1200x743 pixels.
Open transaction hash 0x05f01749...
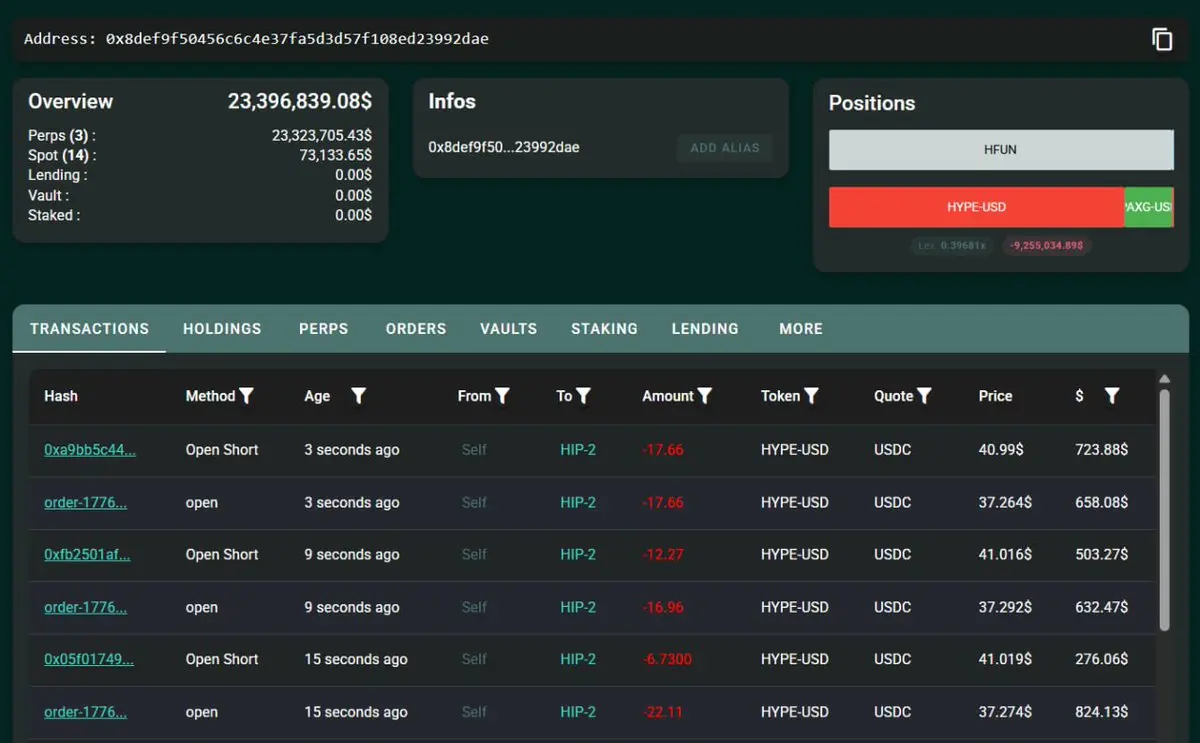pyautogui.click(x=89, y=659)
